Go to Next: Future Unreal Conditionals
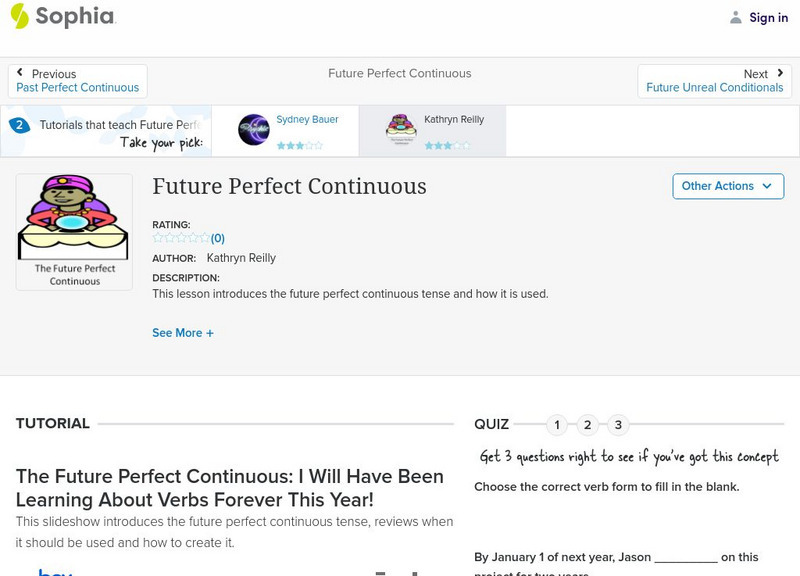This screenshot has width=800, height=576. (x=714, y=81)
